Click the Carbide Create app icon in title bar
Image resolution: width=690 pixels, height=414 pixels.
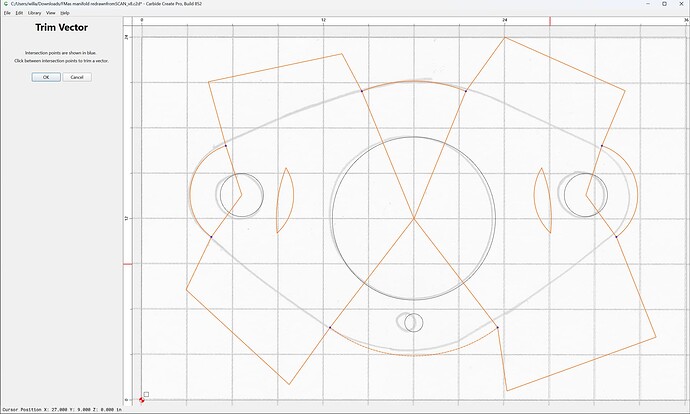tap(5, 4)
